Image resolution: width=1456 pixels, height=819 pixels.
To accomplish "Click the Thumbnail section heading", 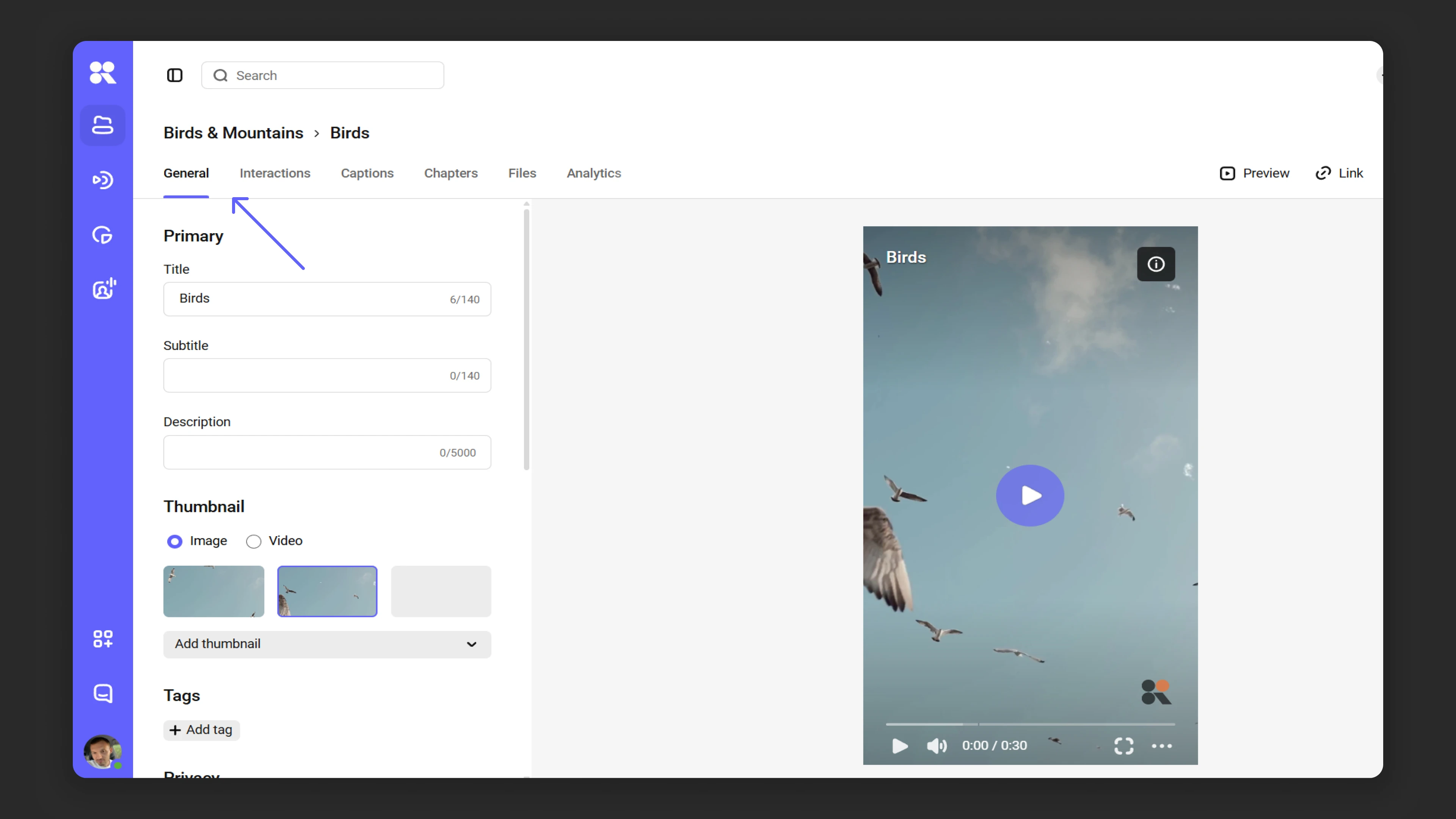I will 204,507.
